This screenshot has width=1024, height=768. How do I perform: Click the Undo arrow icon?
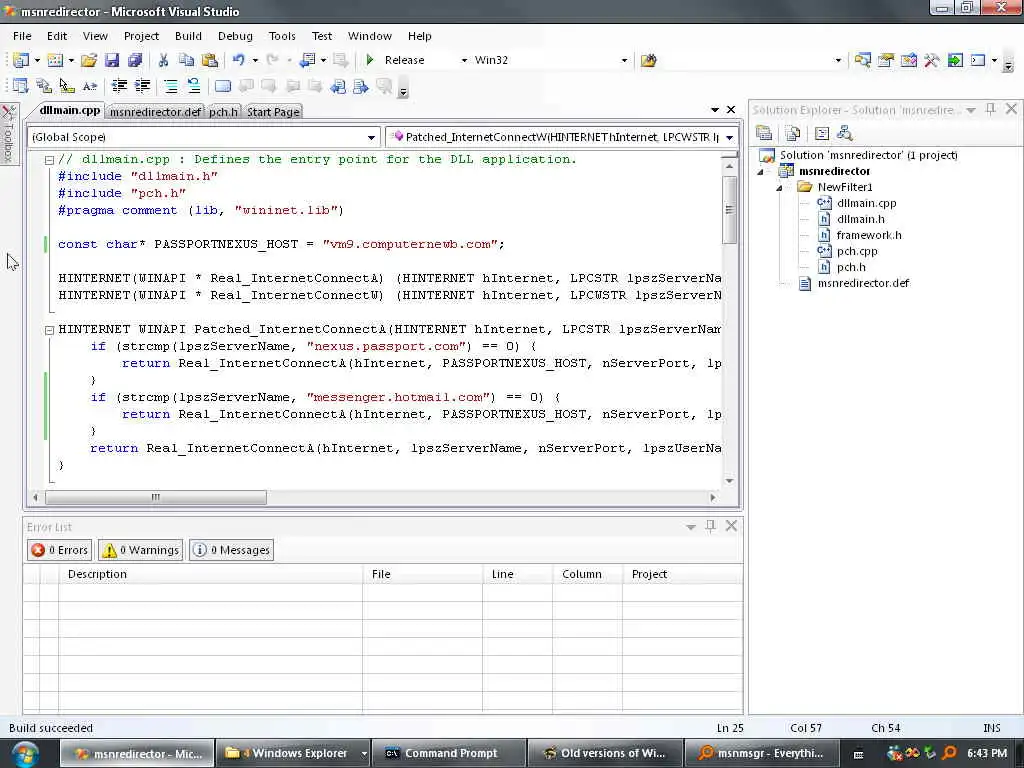click(238, 60)
